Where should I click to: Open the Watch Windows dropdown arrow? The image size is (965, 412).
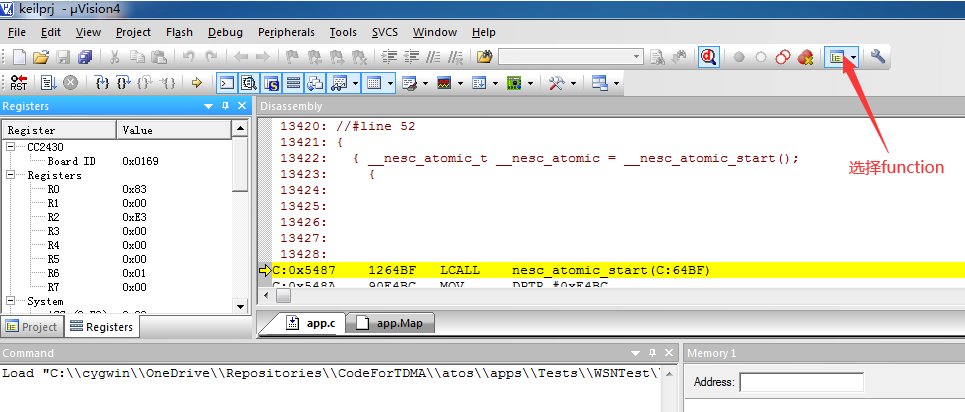tap(355, 83)
